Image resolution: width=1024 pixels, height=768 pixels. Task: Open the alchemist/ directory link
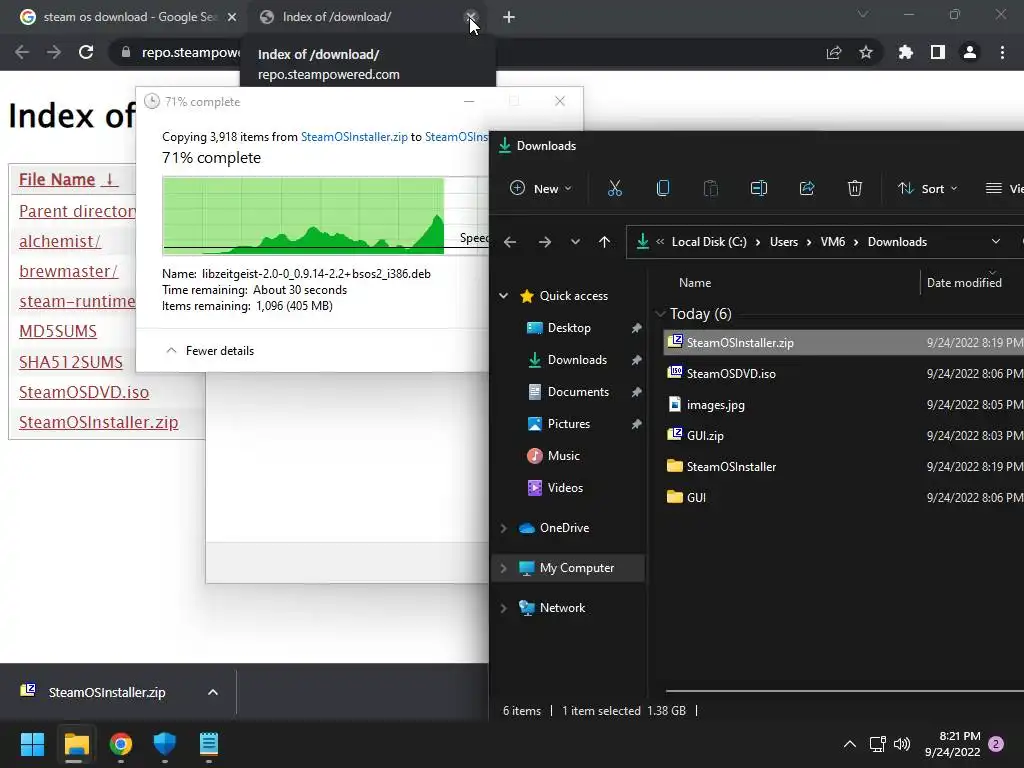click(x=60, y=242)
